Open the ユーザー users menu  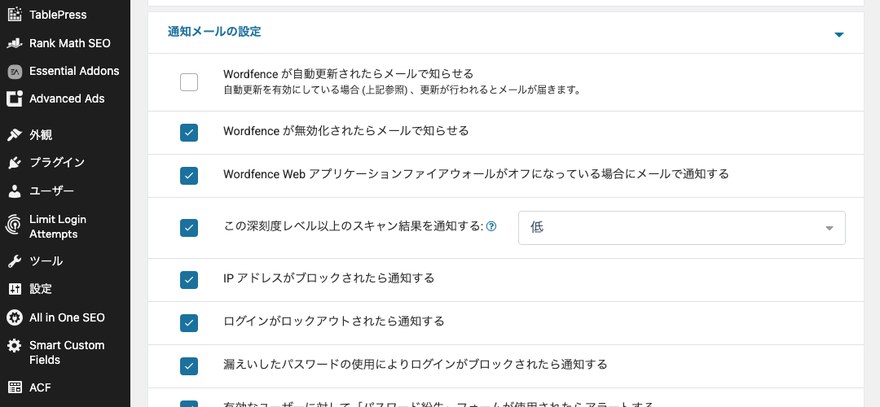[51, 191]
